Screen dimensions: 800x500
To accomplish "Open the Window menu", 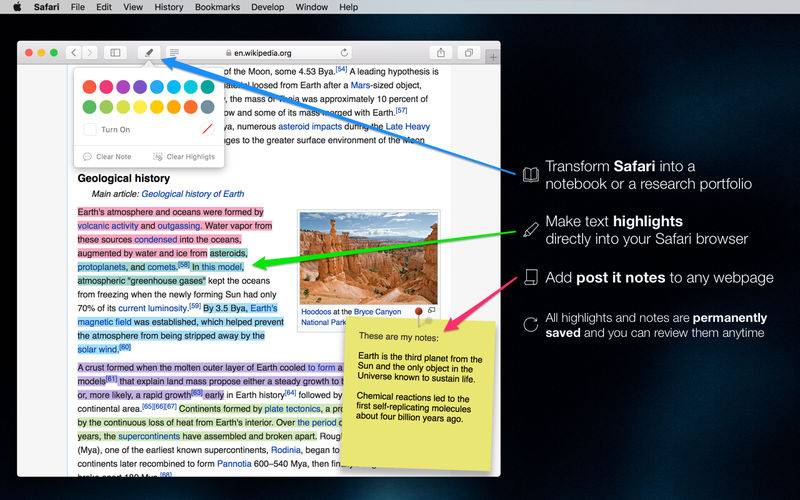I will (312, 7).
